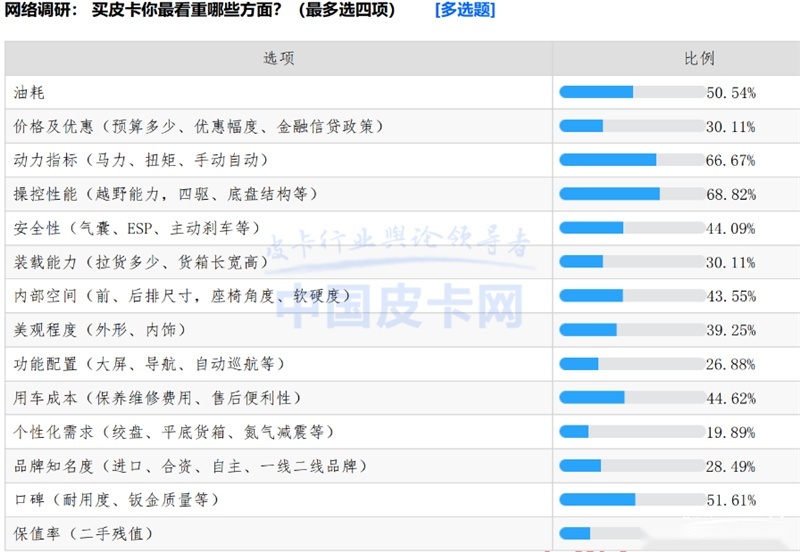Click the percentage value in 装载能力 row
800x552 pixels.
pyautogui.click(x=731, y=263)
